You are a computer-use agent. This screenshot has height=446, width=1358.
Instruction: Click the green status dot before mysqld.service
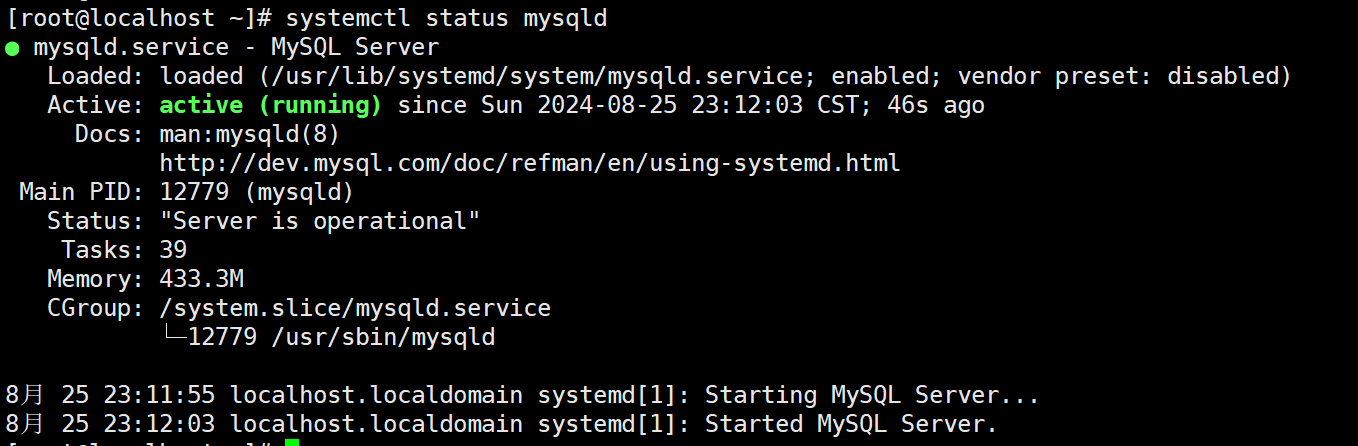click(12, 48)
